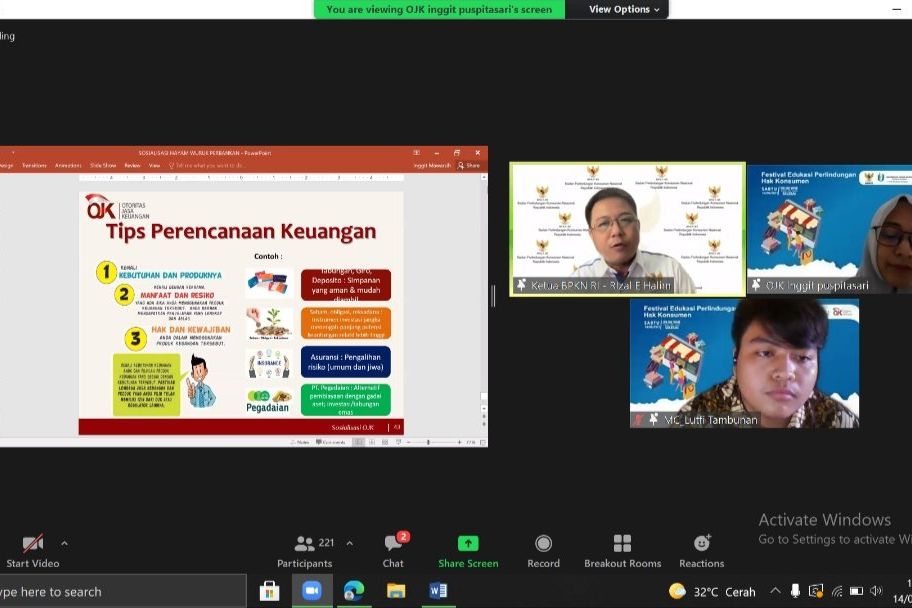Open the Slide Show tab in PowerPoint
The height and width of the screenshot is (608, 912).
[103, 166]
